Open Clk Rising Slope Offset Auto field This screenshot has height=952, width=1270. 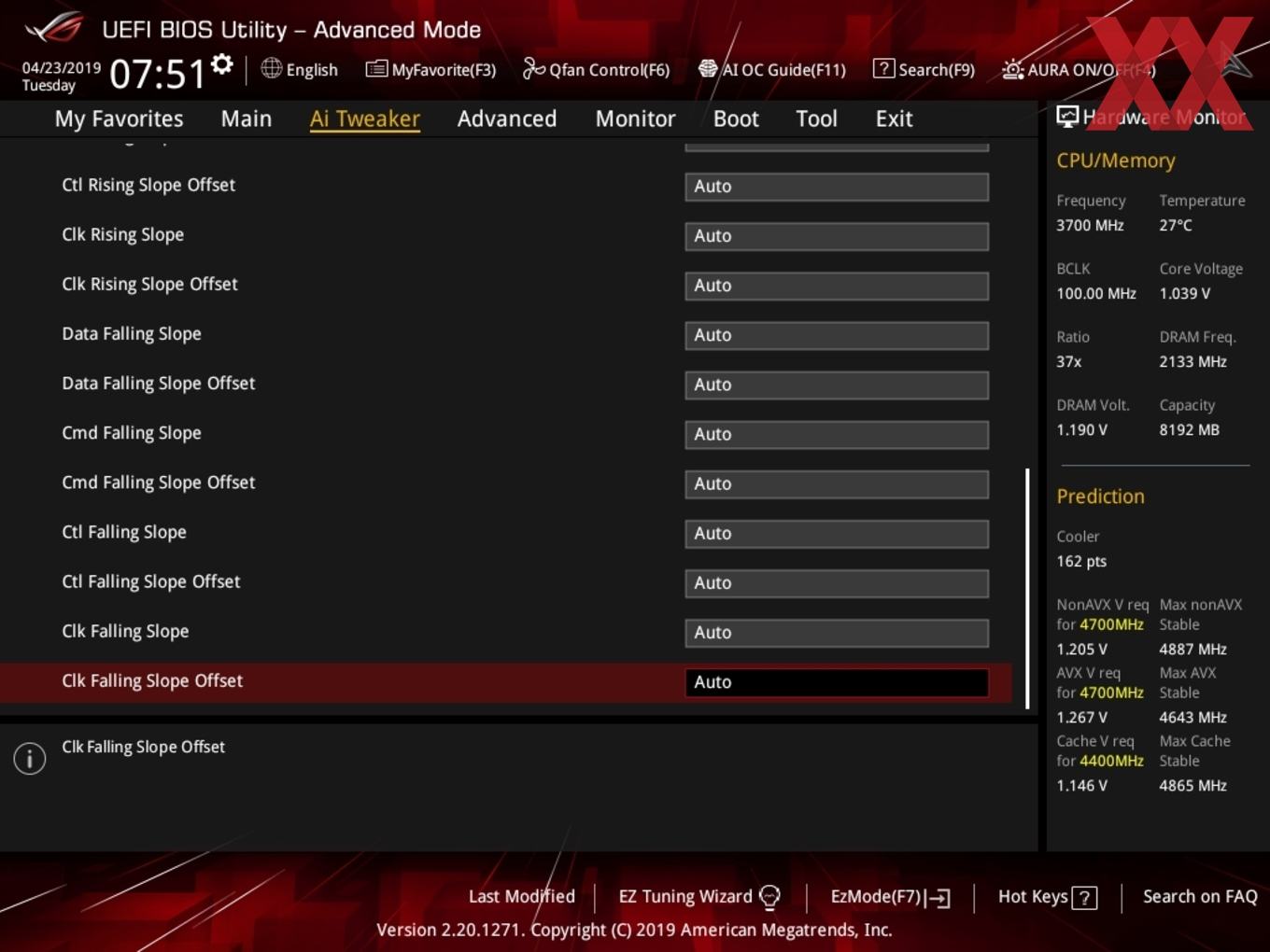pos(837,286)
